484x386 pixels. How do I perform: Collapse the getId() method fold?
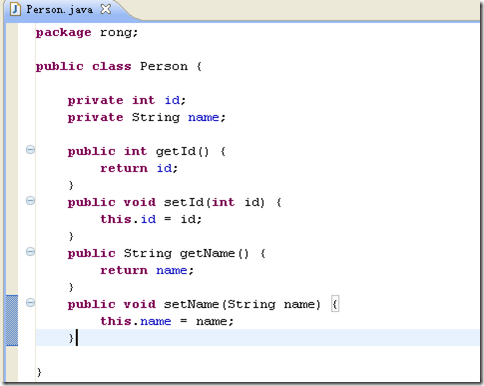[30, 150]
